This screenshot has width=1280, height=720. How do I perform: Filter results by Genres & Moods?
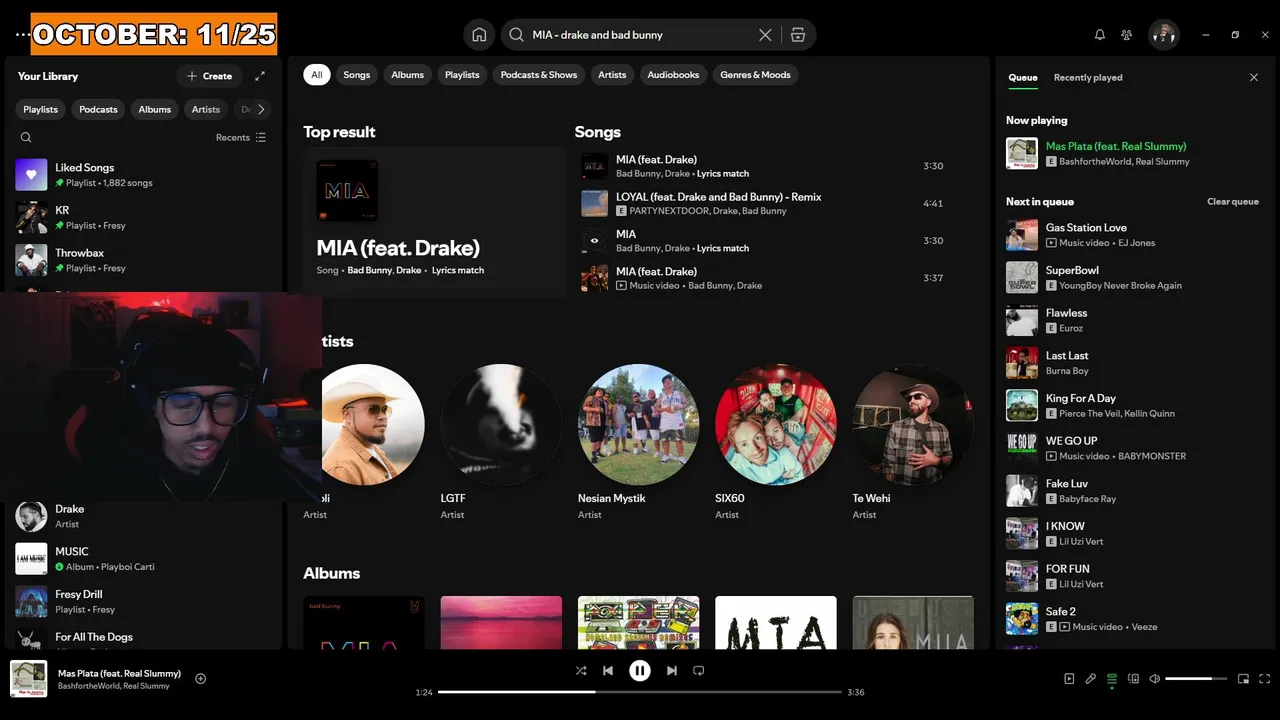pyautogui.click(x=755, y=75)
